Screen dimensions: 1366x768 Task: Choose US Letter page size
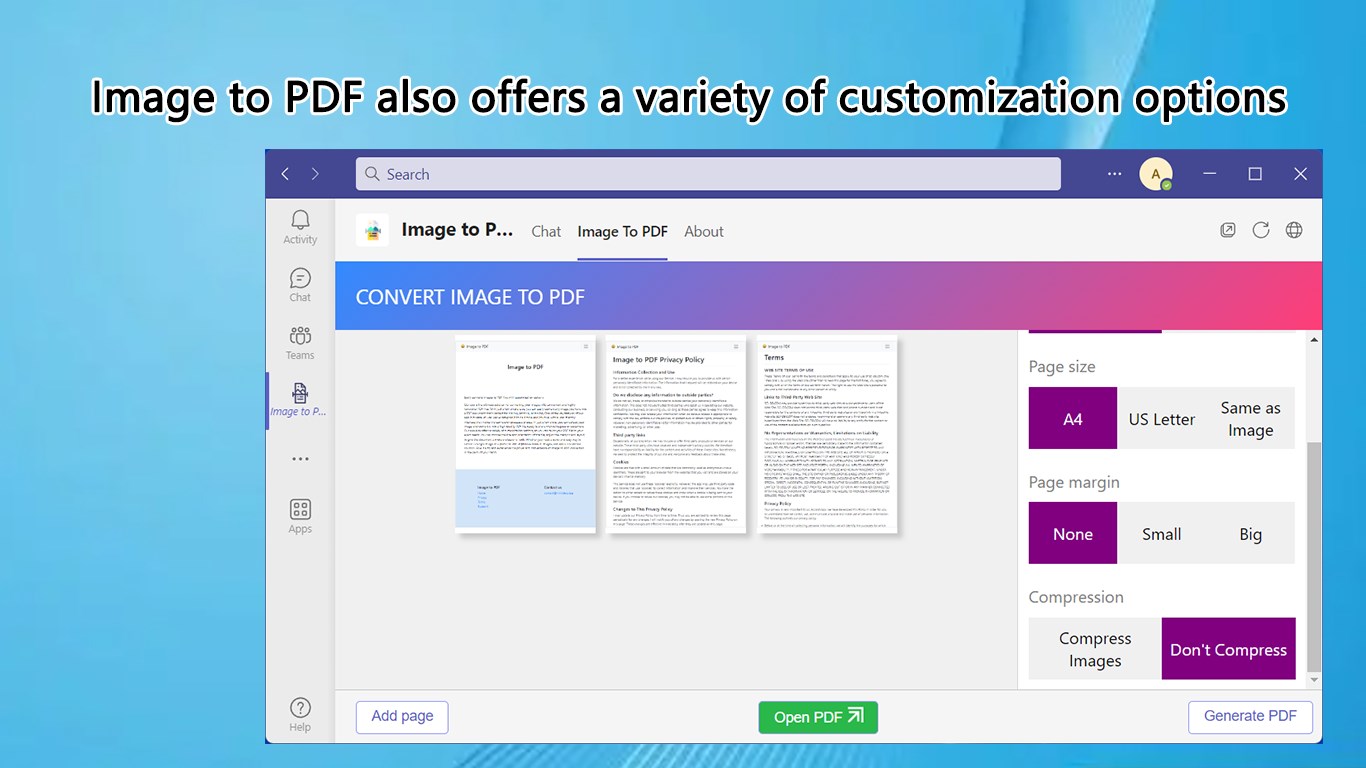[1162, 418]
